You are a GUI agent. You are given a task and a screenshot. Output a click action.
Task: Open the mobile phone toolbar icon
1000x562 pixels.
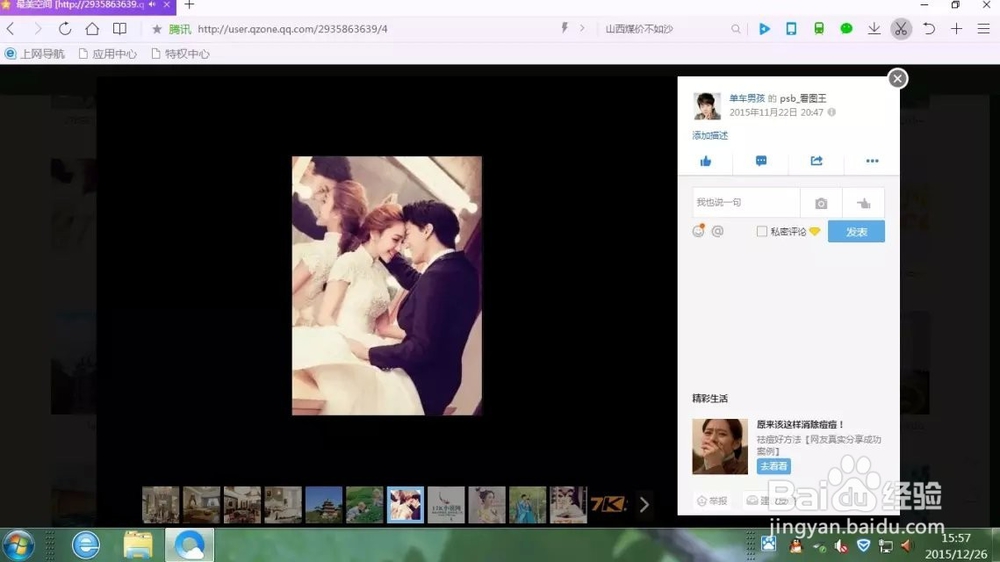[x=791, y=29]
